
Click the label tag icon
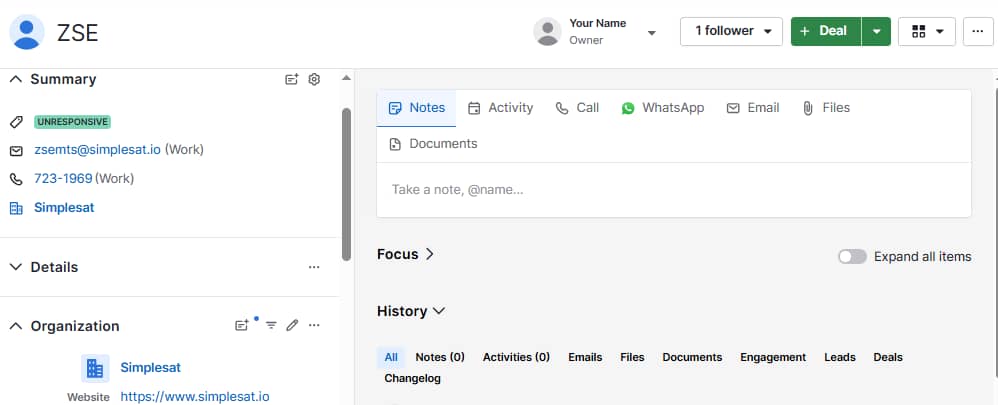(16, 122)
